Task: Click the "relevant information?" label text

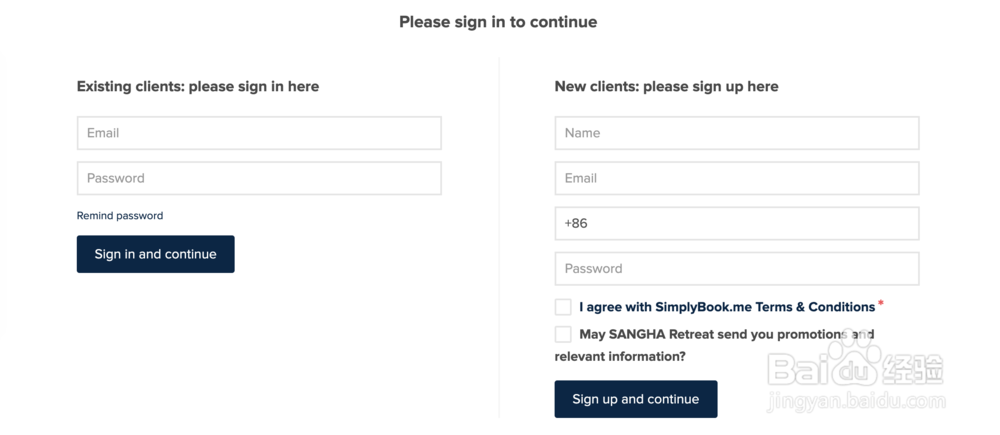Action: [620, 356]
